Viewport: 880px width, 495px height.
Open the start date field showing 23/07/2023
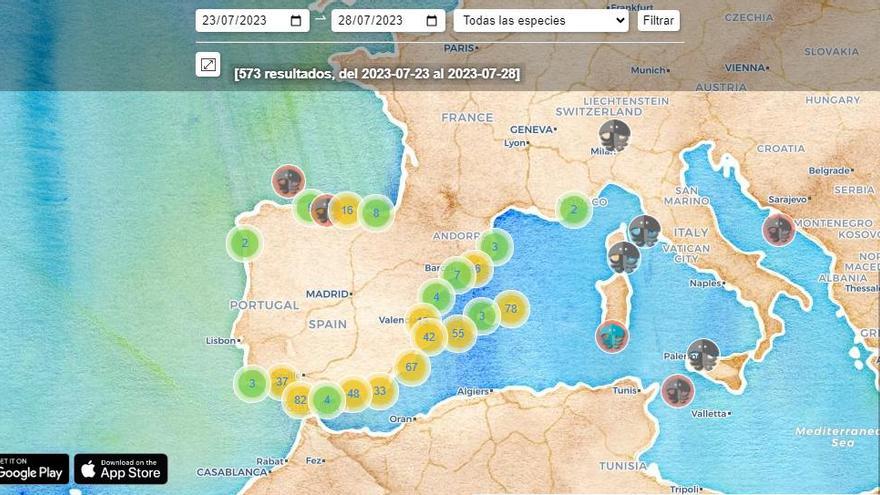[x=252, y=21]
